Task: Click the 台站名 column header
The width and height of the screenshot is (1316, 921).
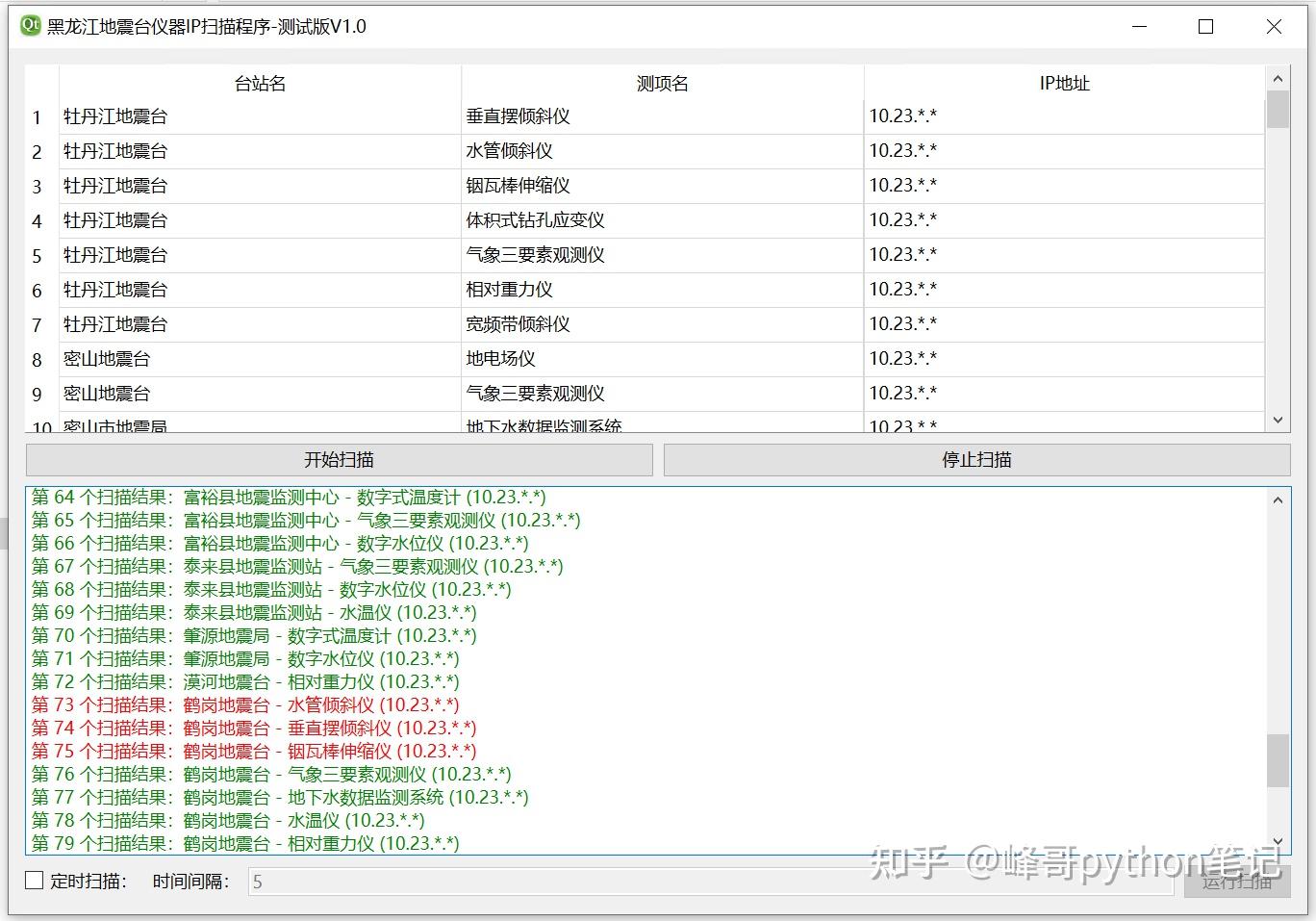Action: (258, 83)
